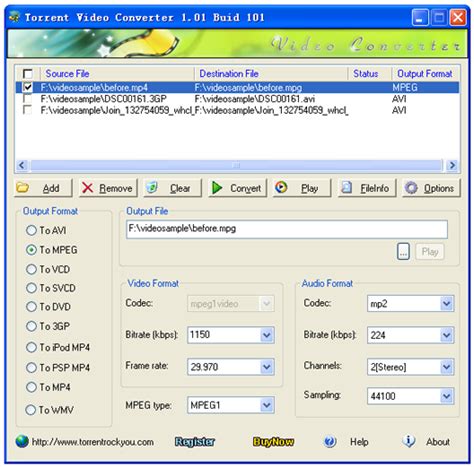The width and height of the screenshot is (474, 467).
Task: Remove the selected file with red X button
Action: pyautogui.click(x=108, y=188)
